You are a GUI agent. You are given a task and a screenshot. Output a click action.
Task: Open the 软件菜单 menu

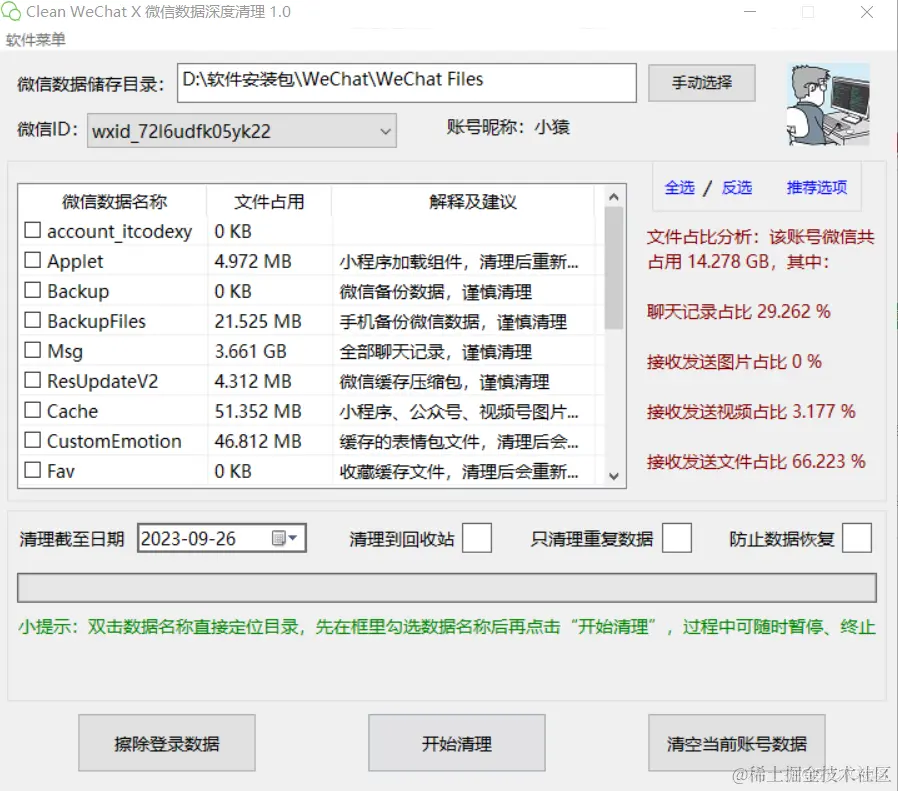(36, 40)
